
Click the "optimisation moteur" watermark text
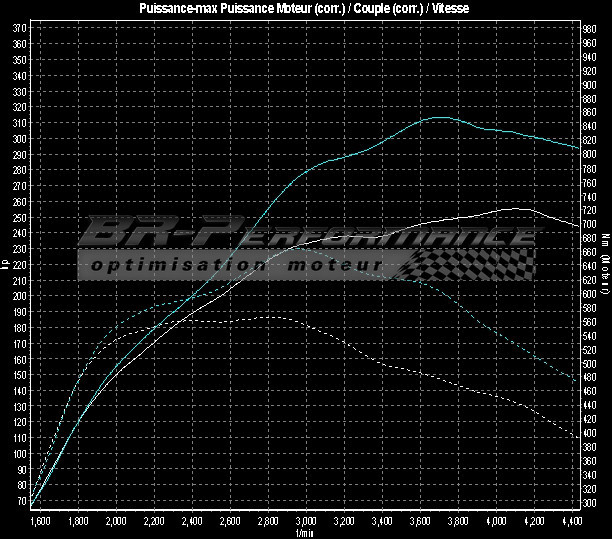point(236,265)
